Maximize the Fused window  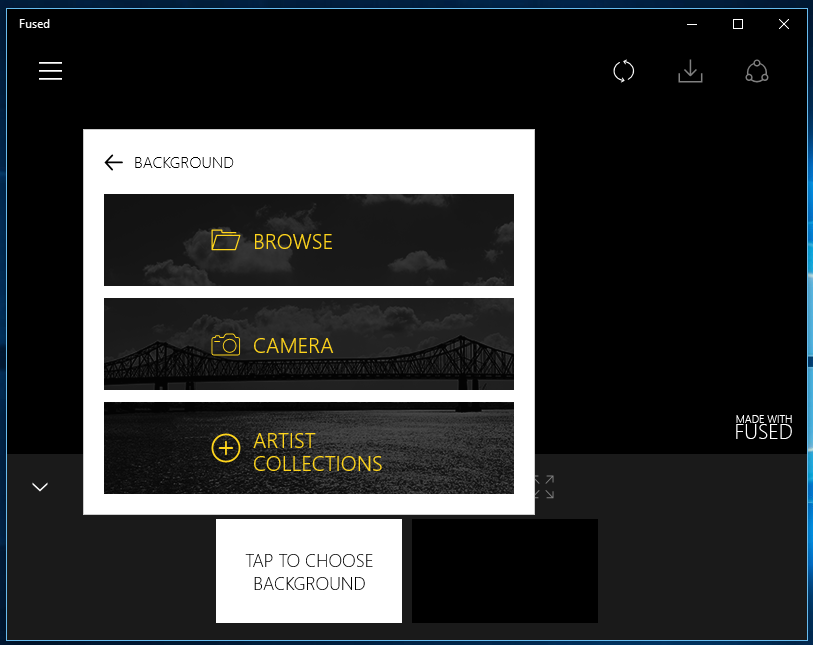pyautogui.click(x=738, y=24)
